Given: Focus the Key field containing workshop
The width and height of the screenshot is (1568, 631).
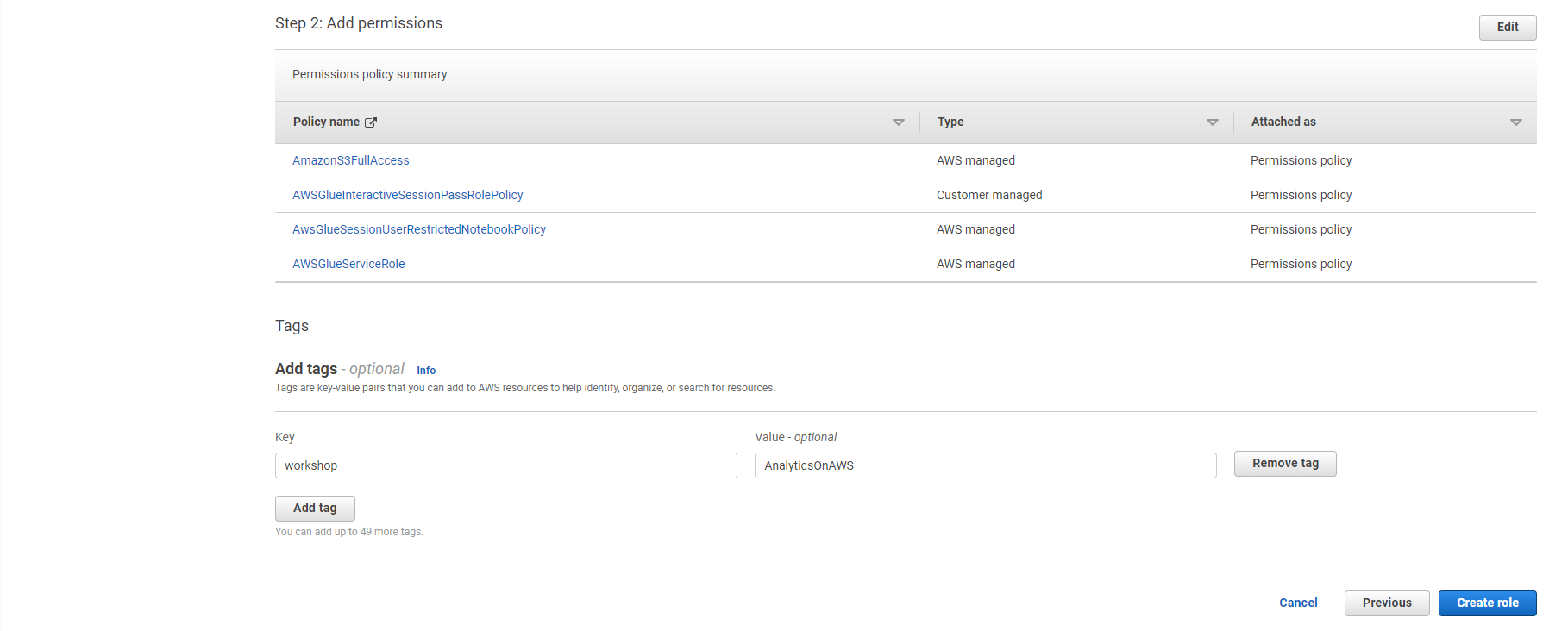Looking at the screenshot, I should tap(505, 465).
